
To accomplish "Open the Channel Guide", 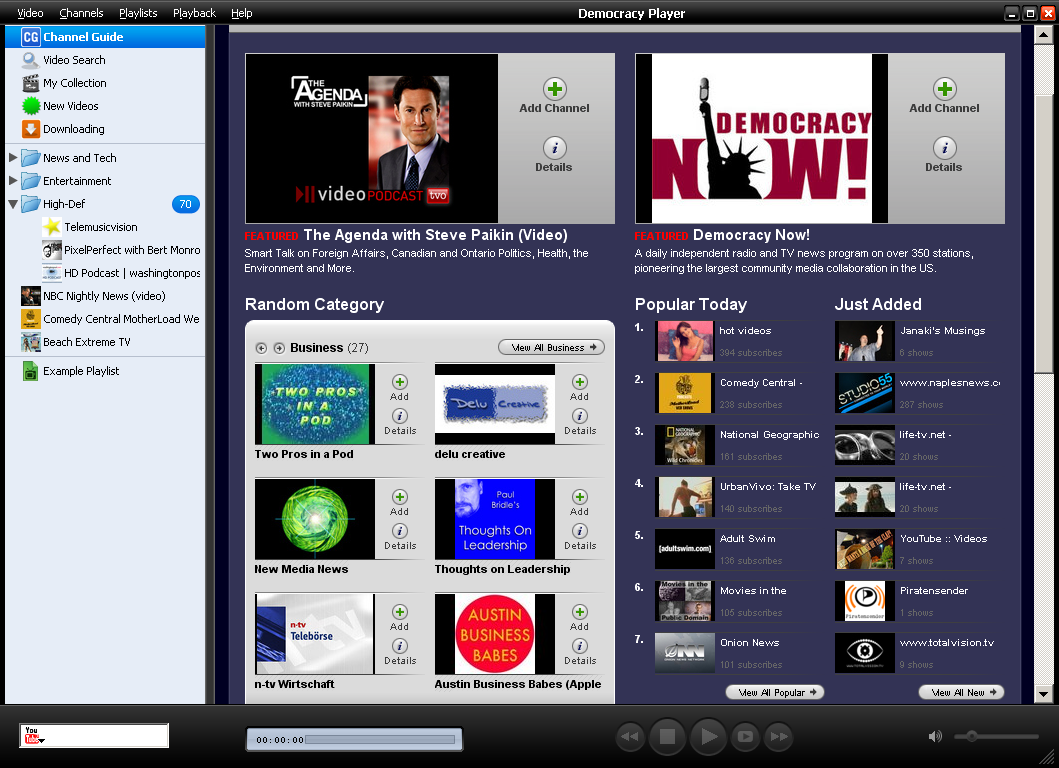I will (105, 37).
